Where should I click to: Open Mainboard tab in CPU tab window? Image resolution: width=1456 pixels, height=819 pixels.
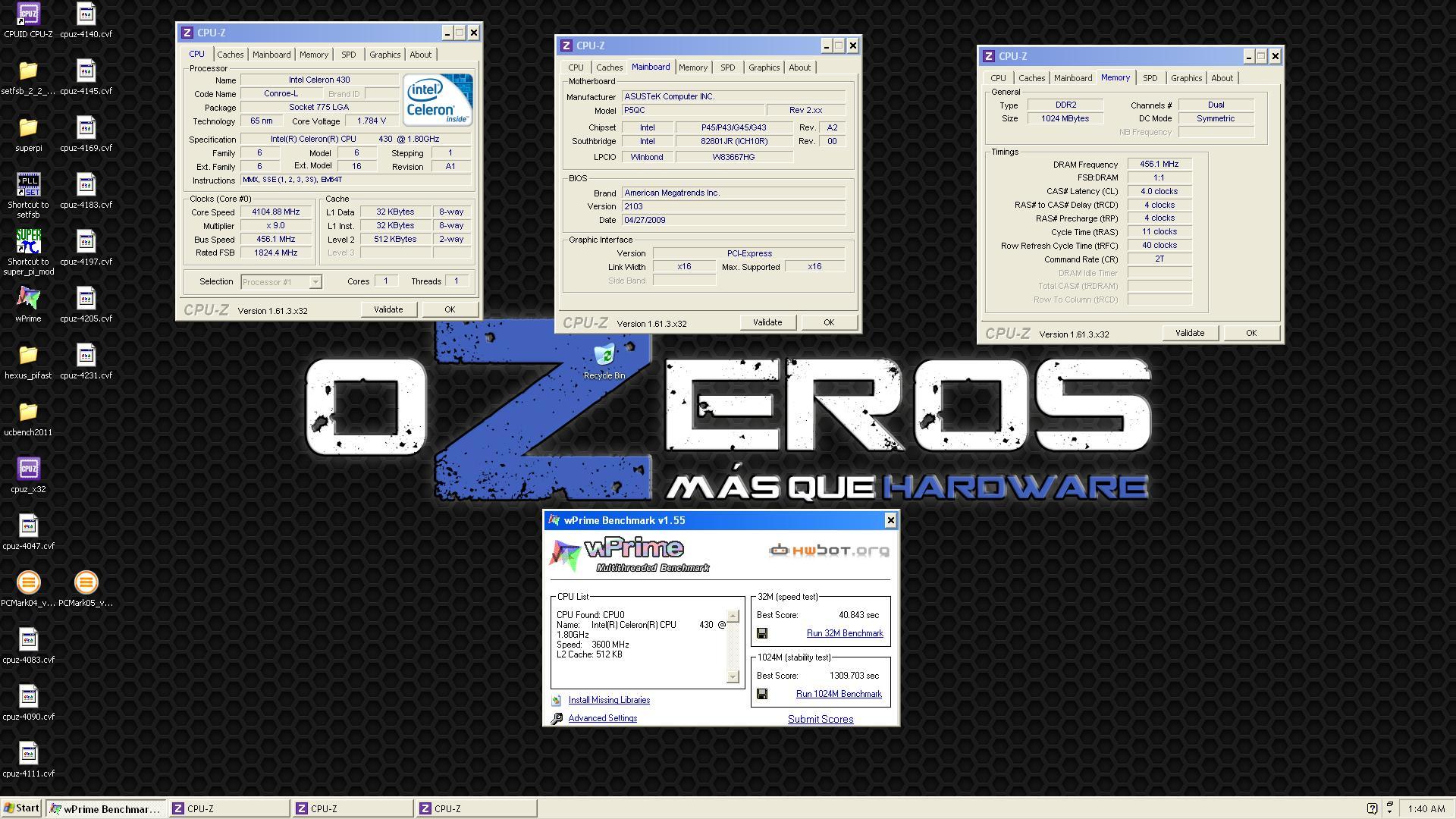(271, 55)
